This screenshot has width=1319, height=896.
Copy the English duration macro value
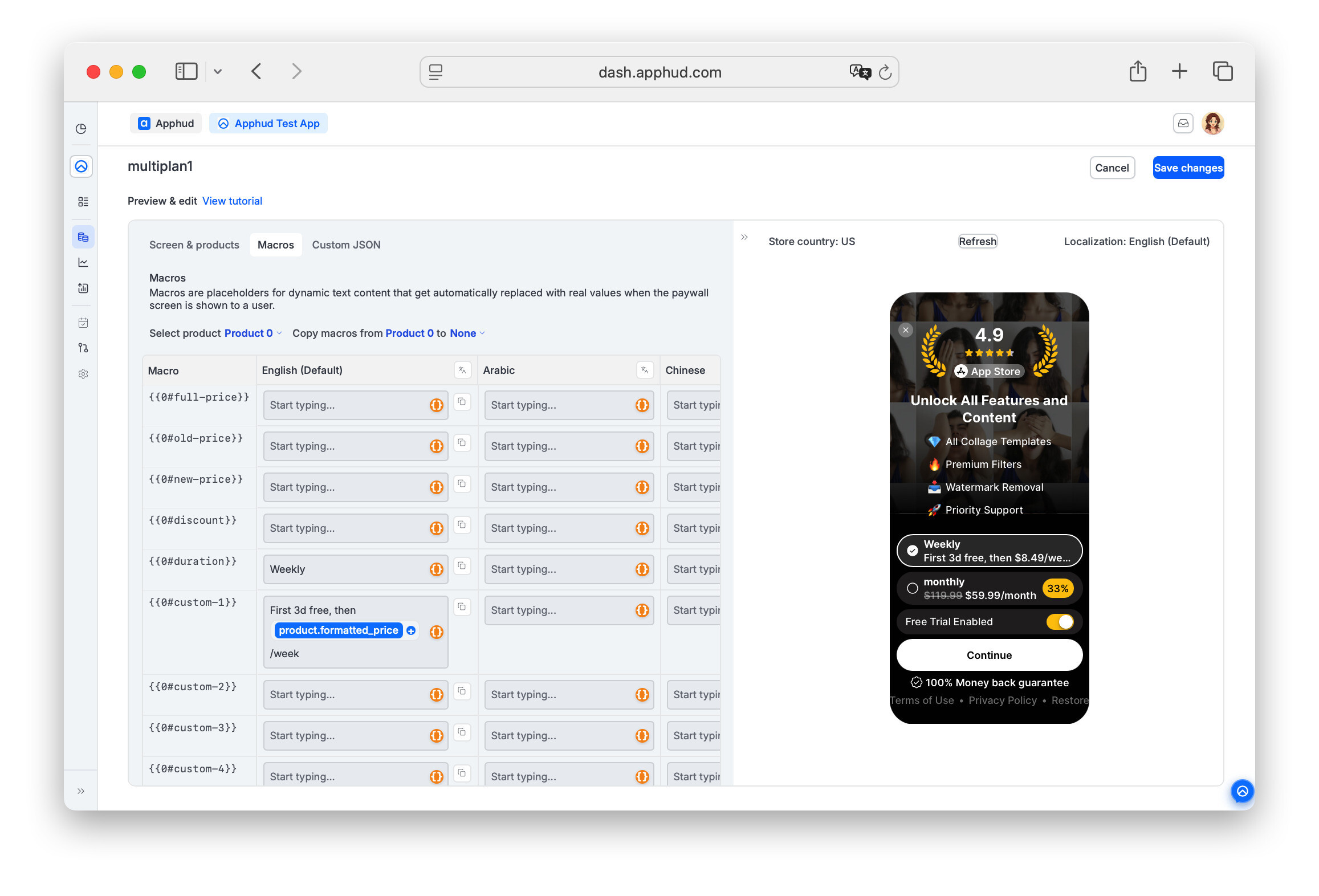tap(462, 566)
